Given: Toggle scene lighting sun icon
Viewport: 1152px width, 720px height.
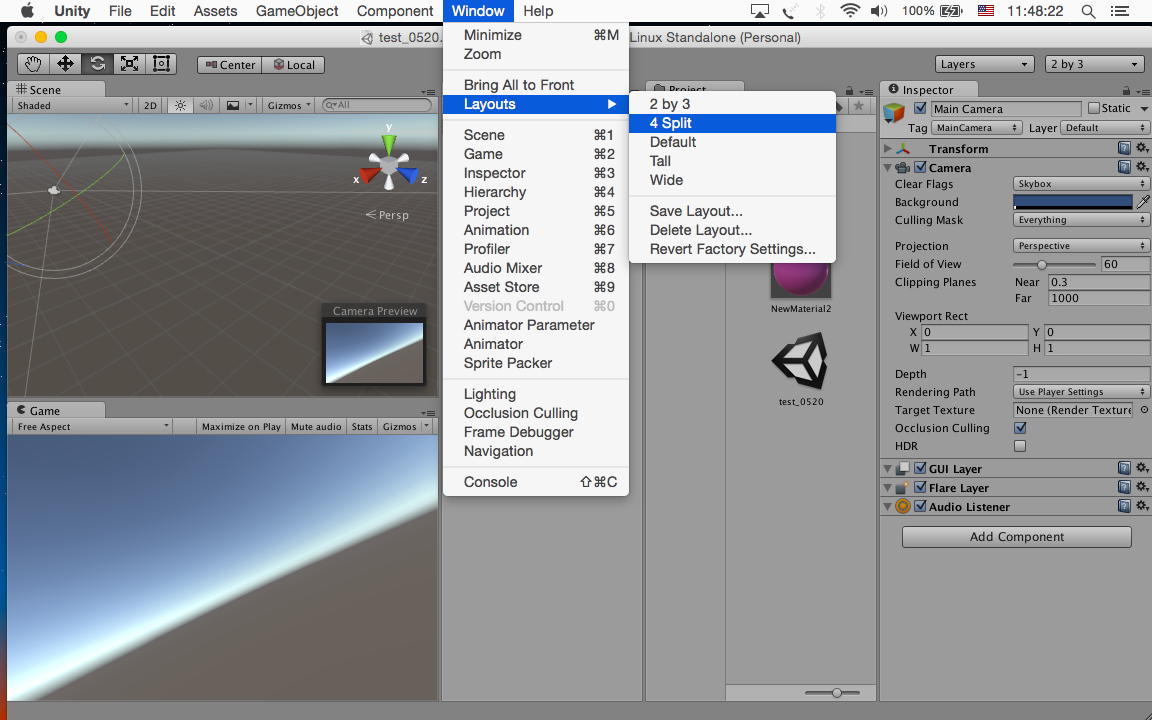Looking at the screenshot, I should click(x=180, y=105).
